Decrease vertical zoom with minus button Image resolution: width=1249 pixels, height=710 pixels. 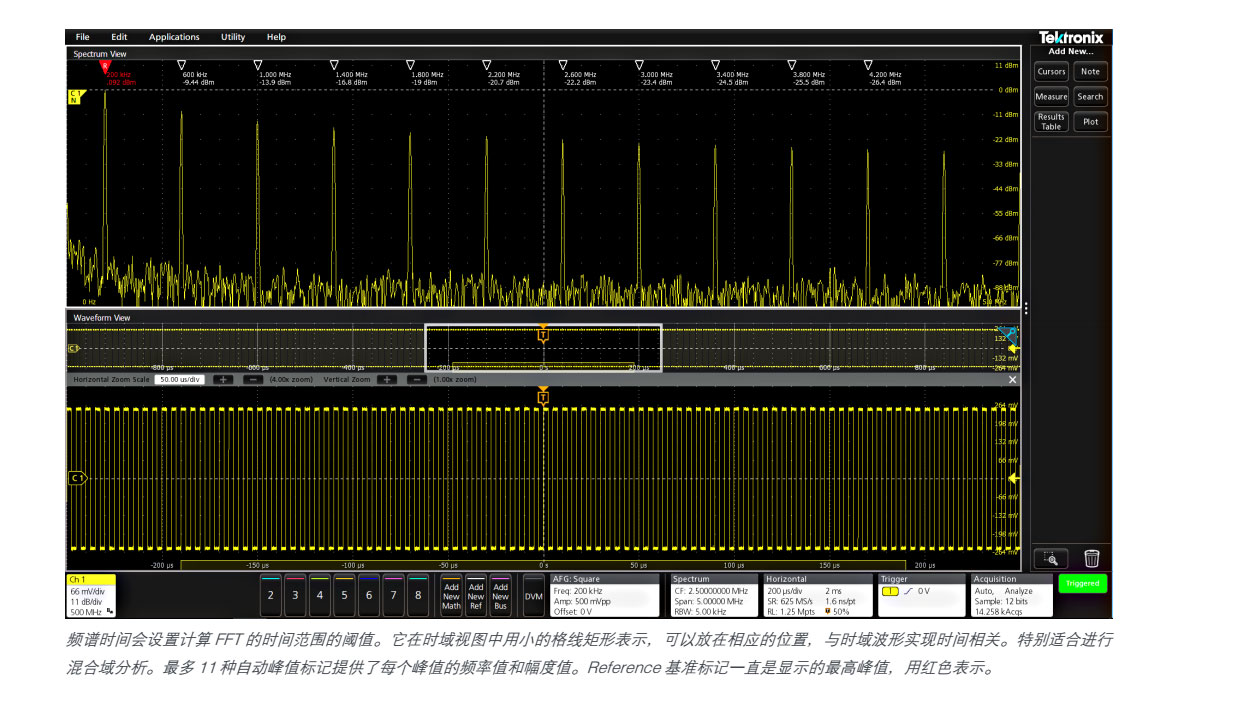[418, 380]
